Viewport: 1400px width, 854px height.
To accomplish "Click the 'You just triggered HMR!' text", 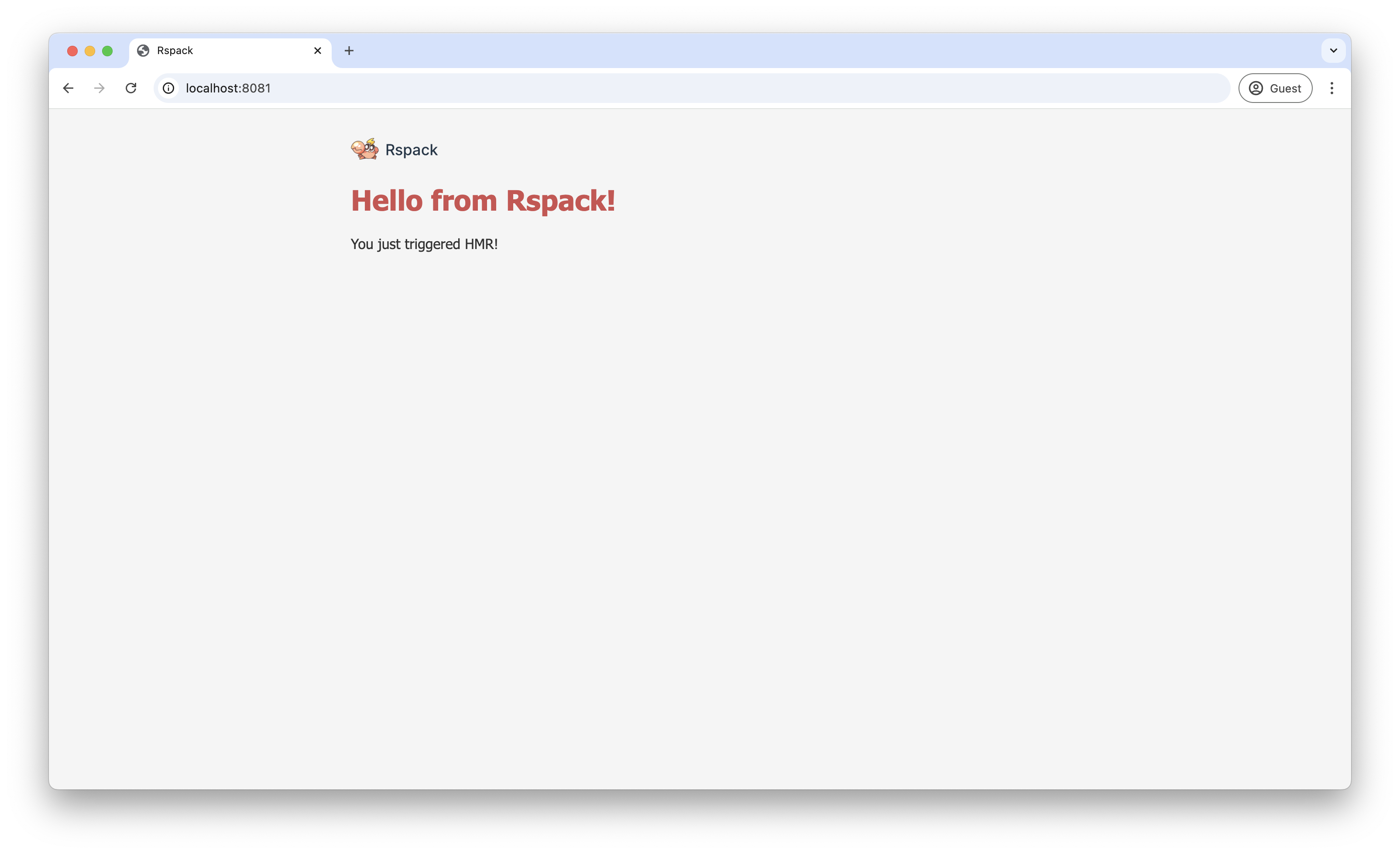I will 425,244.
